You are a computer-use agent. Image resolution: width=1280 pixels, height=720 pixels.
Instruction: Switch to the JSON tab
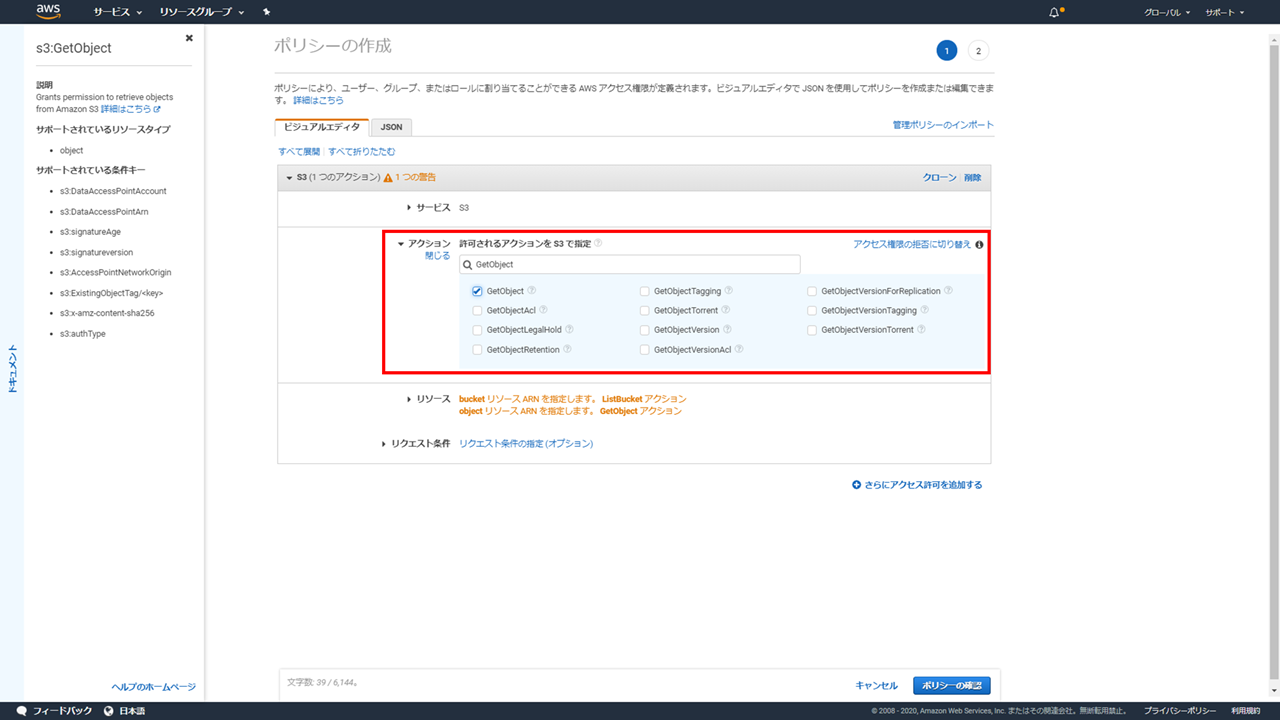(x=391, y=127)
